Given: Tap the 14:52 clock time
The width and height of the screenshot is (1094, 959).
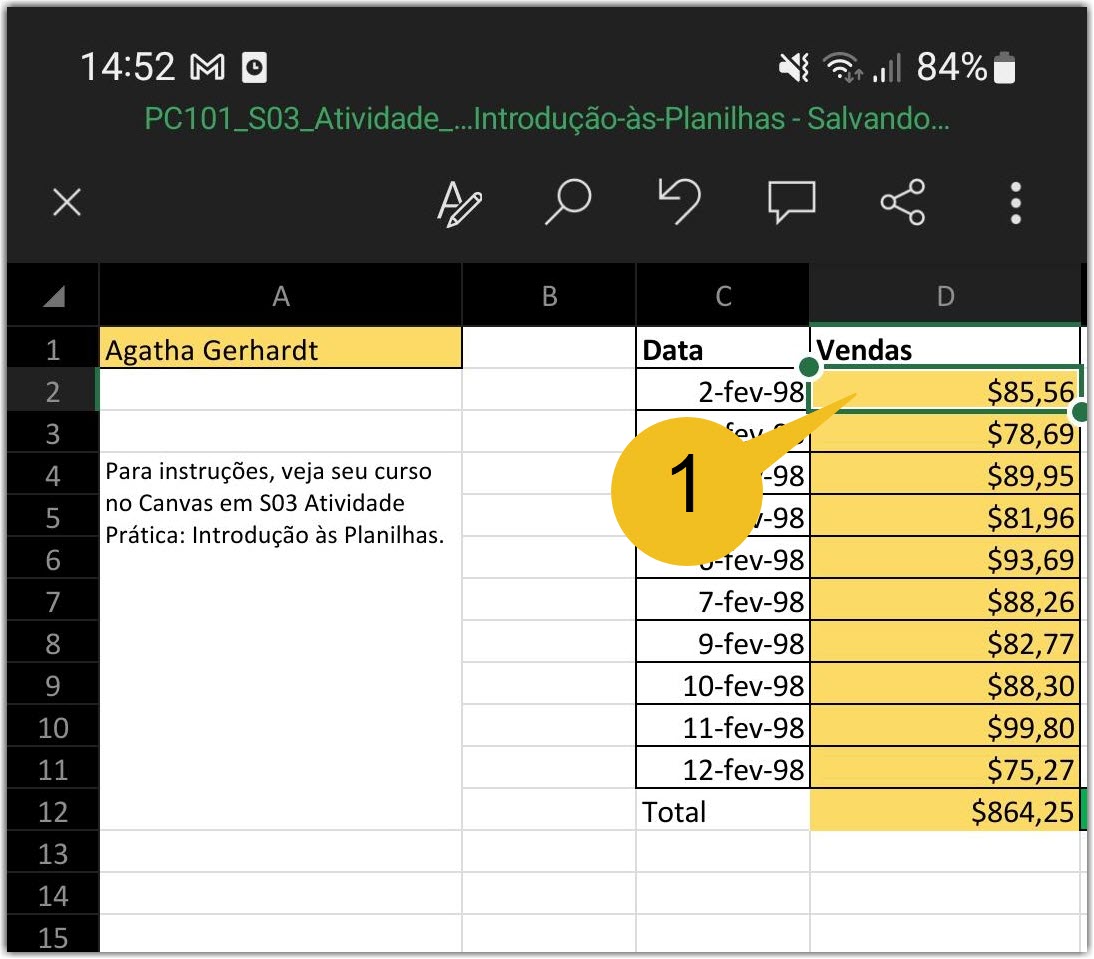Looking at the screenshot, I should 128,68.
